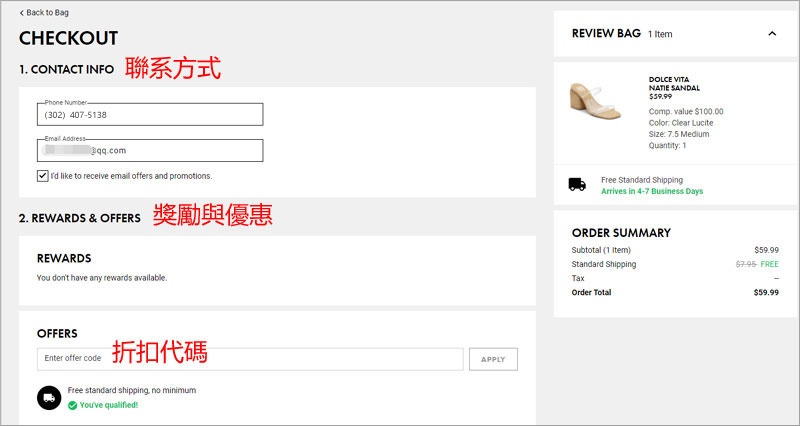This screenshot has height=426, width=800.
Task: Click the Email Address input field
Action: pyautogui.click(x=150, y=150)
